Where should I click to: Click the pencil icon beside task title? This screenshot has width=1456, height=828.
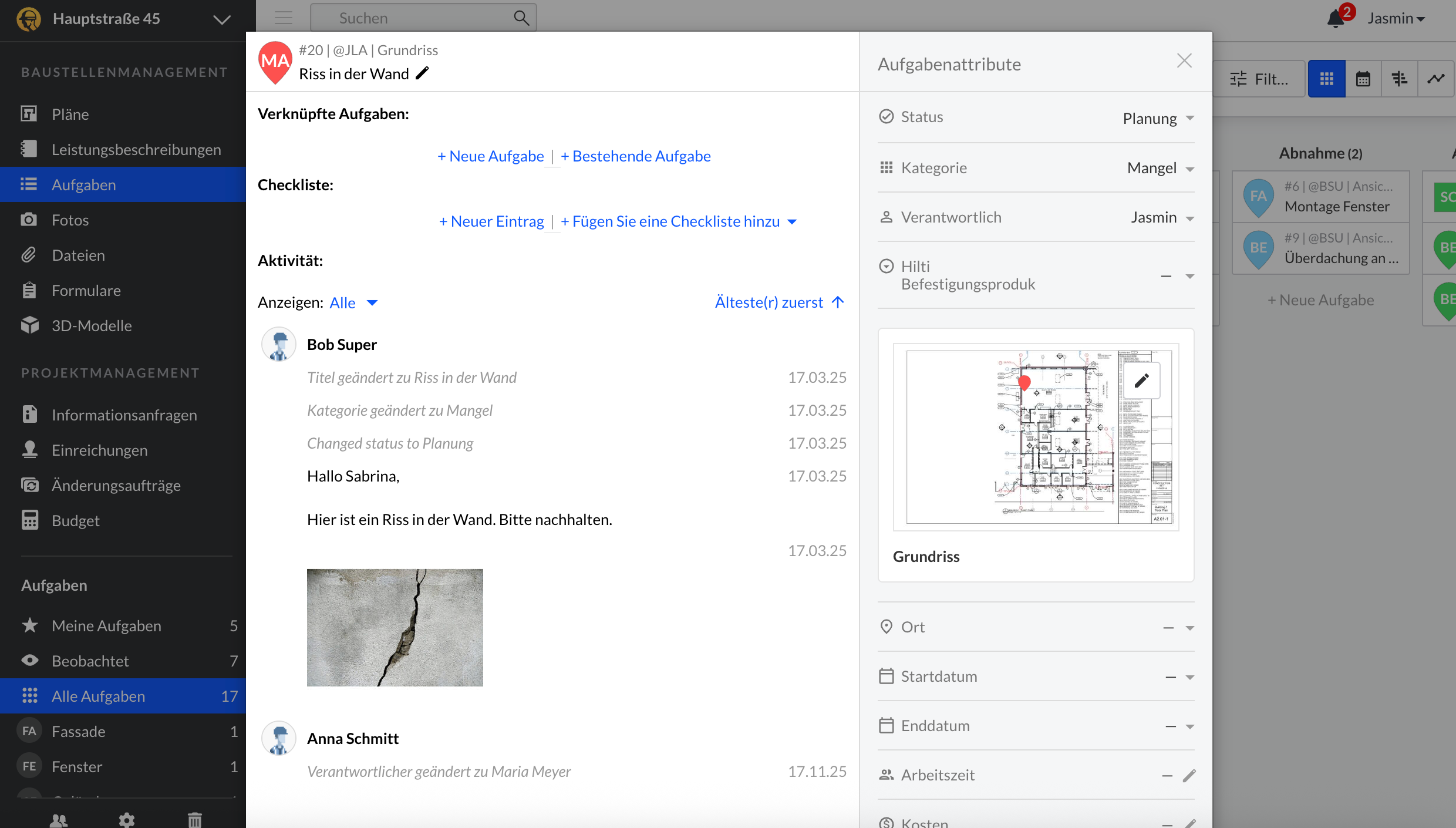tap(422, 73)
